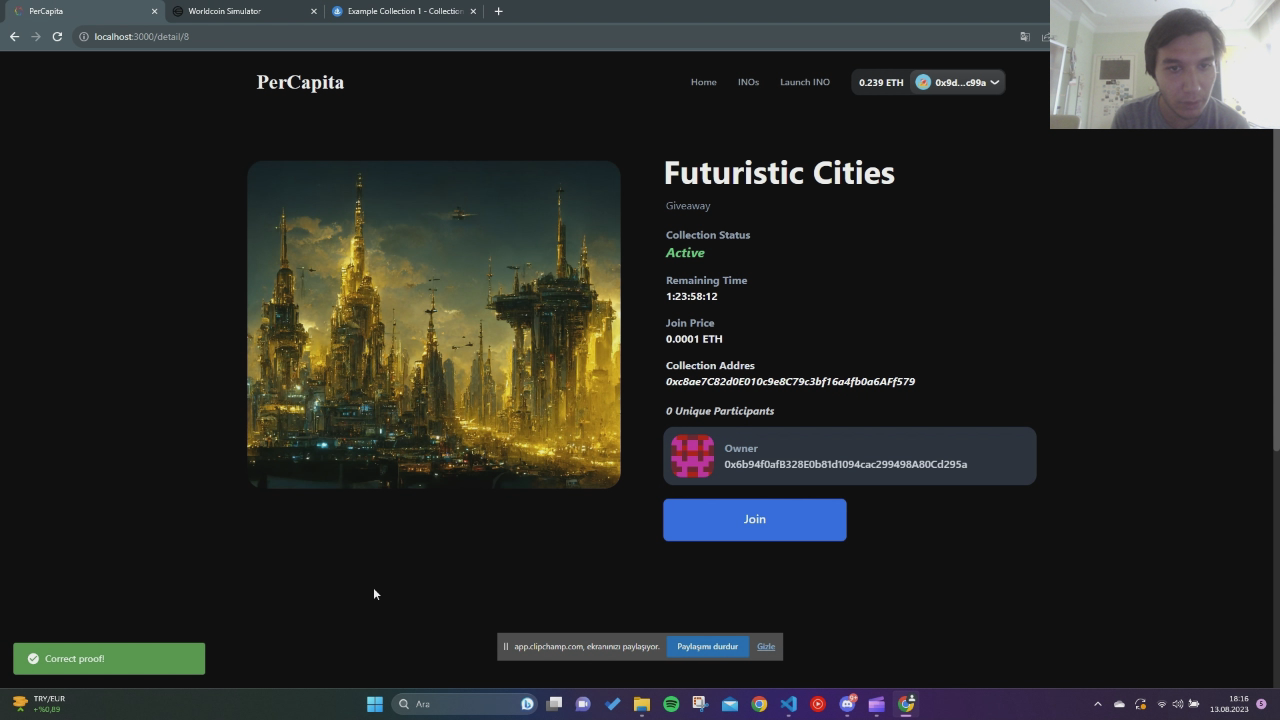Show hidden system tray icons
The height and width of the screenshot is (720, 1280).
(x=1097, y=704)
